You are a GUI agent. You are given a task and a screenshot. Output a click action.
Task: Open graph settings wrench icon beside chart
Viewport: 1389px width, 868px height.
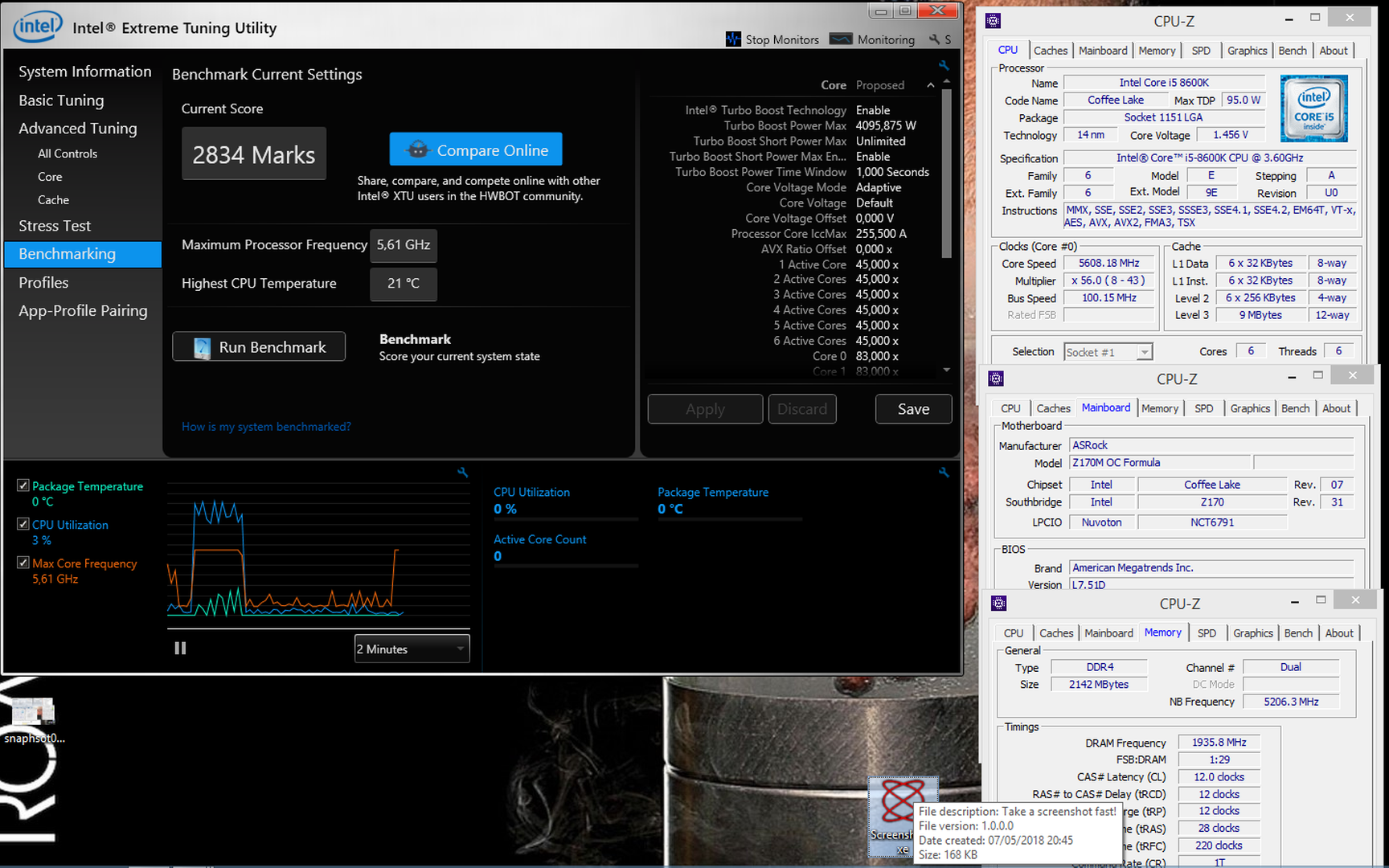[x=462, y=473]
